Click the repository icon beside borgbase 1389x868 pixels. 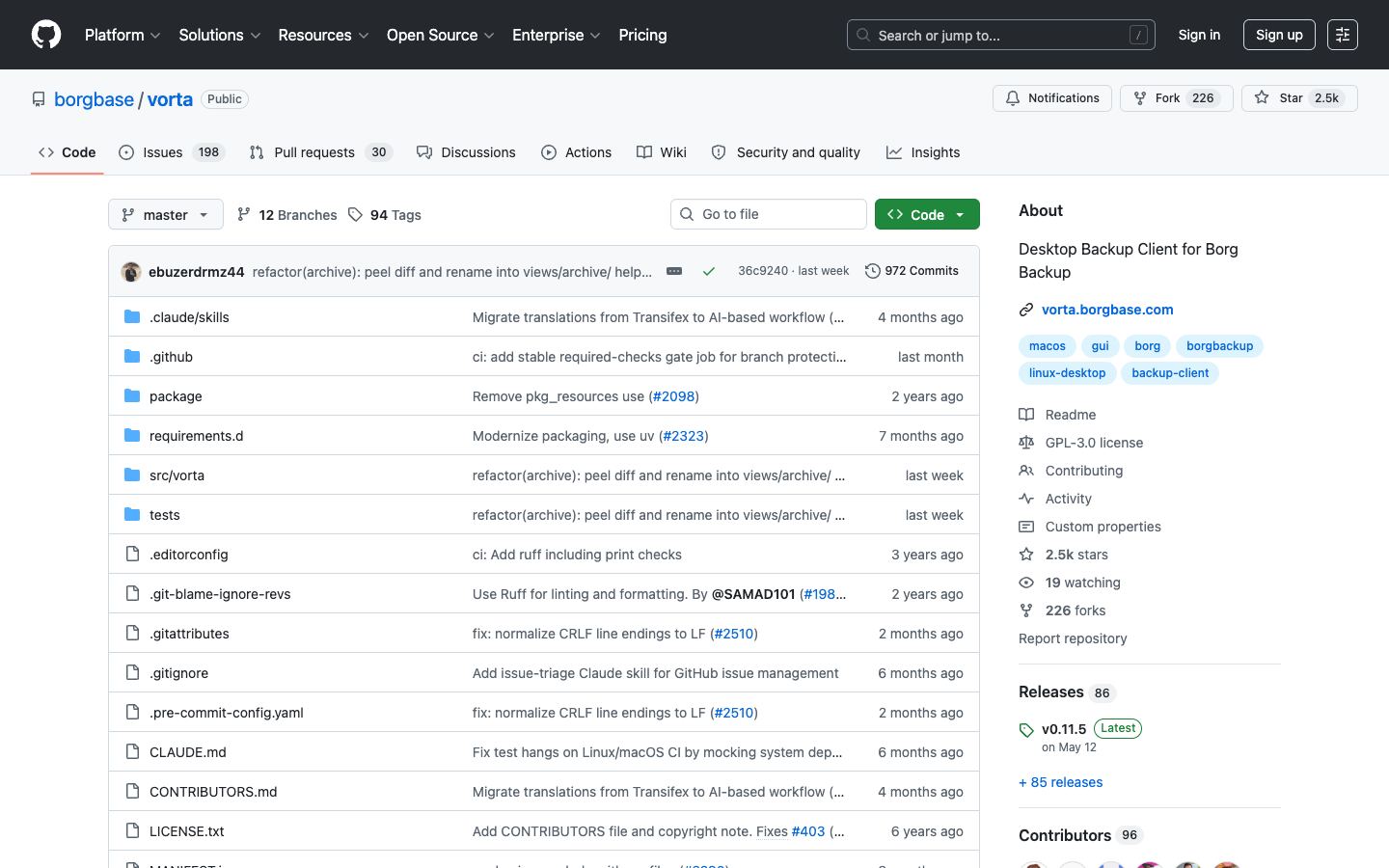tap(39, 99)
